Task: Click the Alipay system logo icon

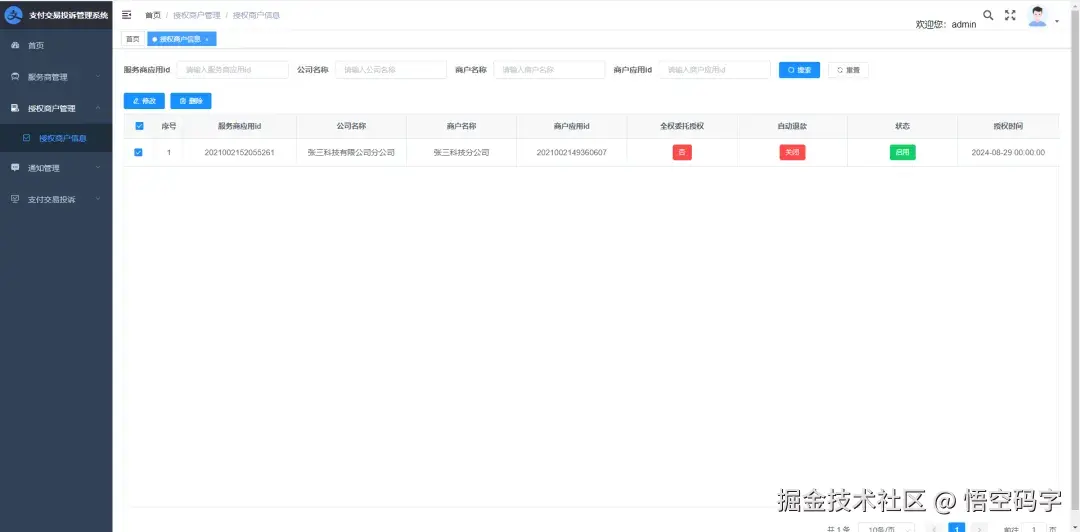Action: [x=14, y=14]
